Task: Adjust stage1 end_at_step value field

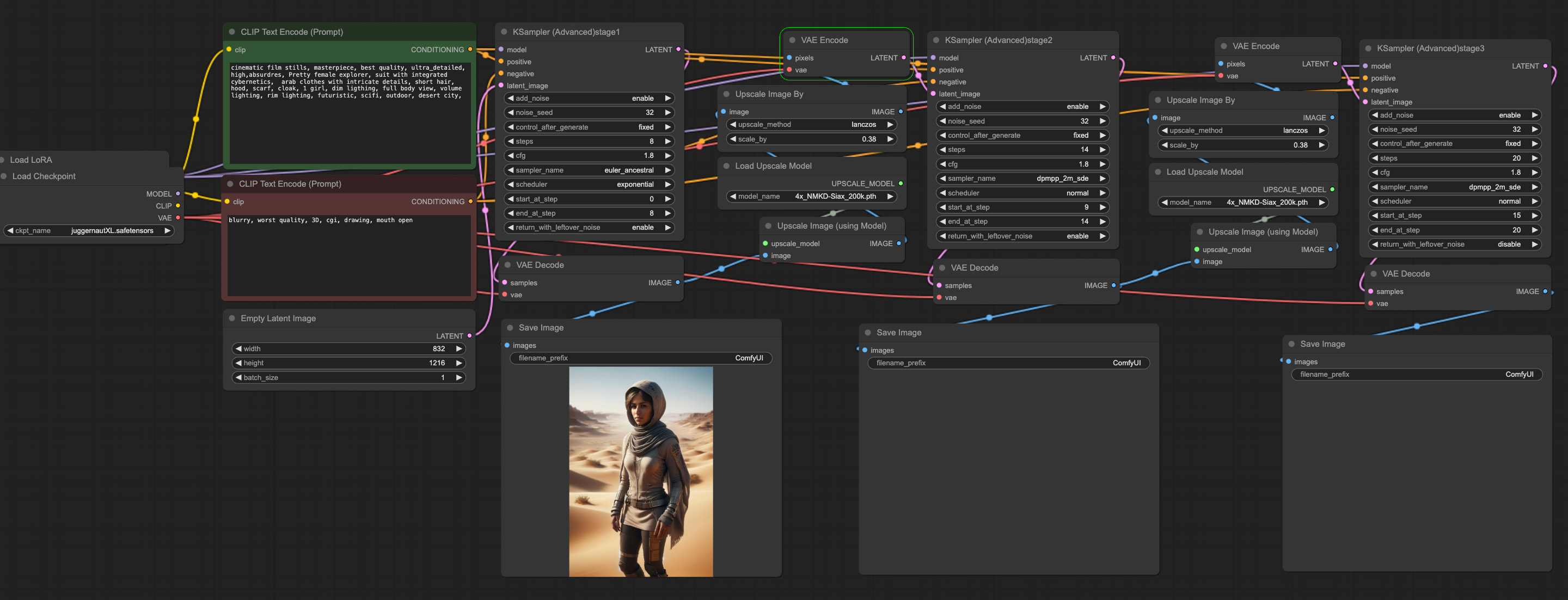Action: coord(589,213)
